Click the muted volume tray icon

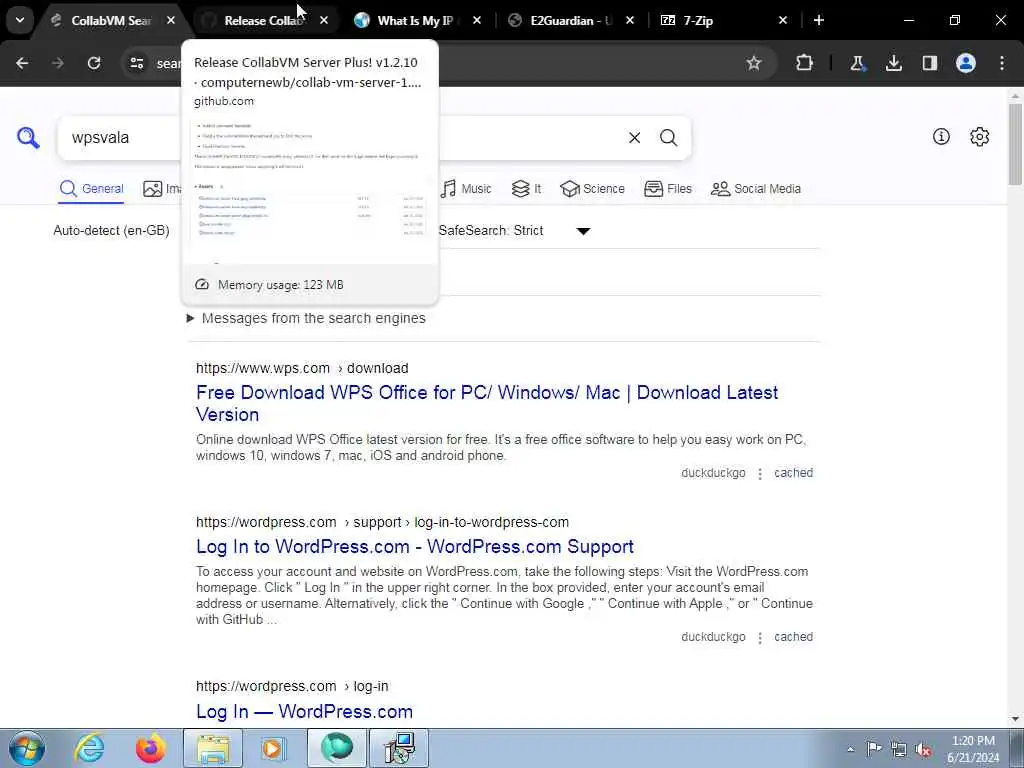coord(923,749)
